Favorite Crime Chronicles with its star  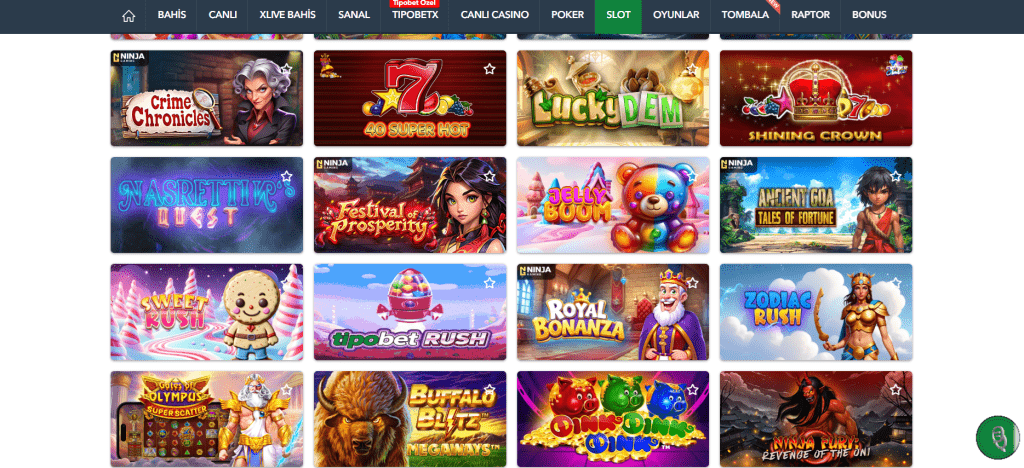286,69
